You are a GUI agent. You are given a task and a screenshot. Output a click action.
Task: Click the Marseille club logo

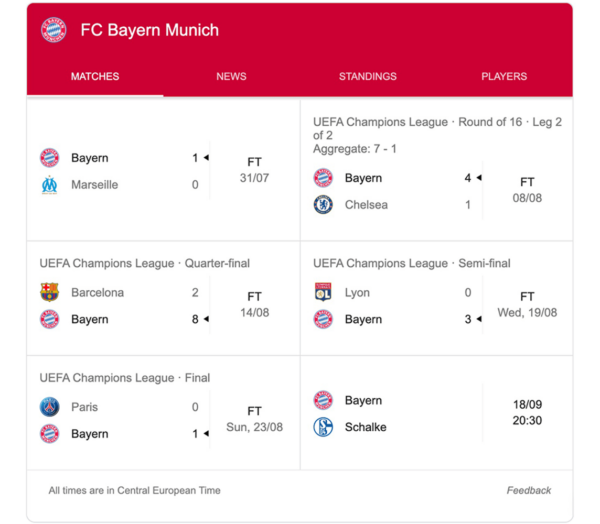coord(49,185)
